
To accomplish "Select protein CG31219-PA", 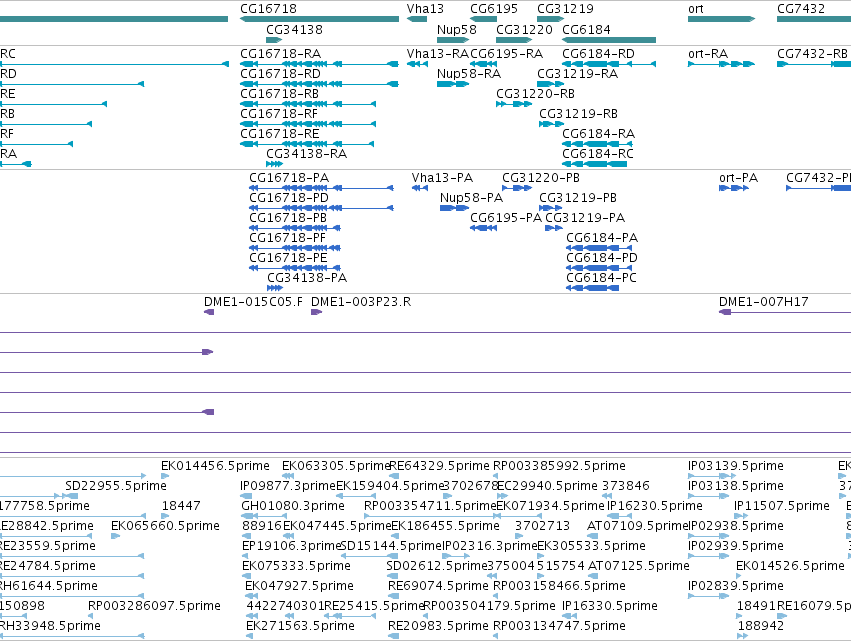I will pos(585,218).
